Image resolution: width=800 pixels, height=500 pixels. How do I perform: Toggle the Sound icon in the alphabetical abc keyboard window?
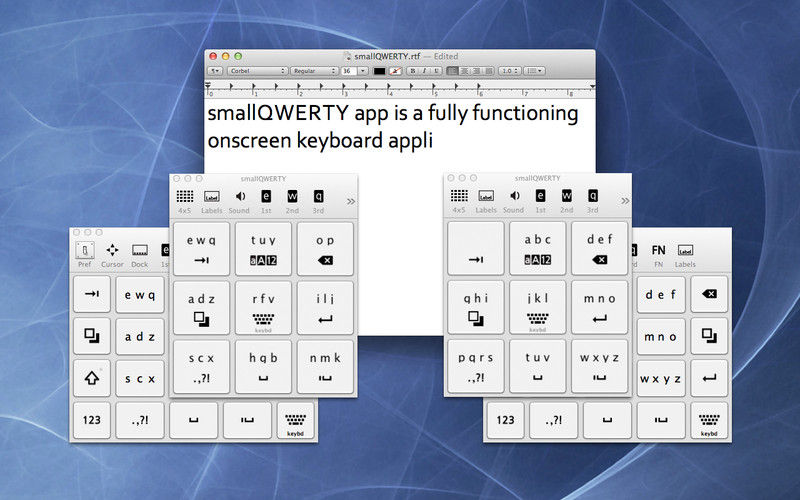point(514,196)
